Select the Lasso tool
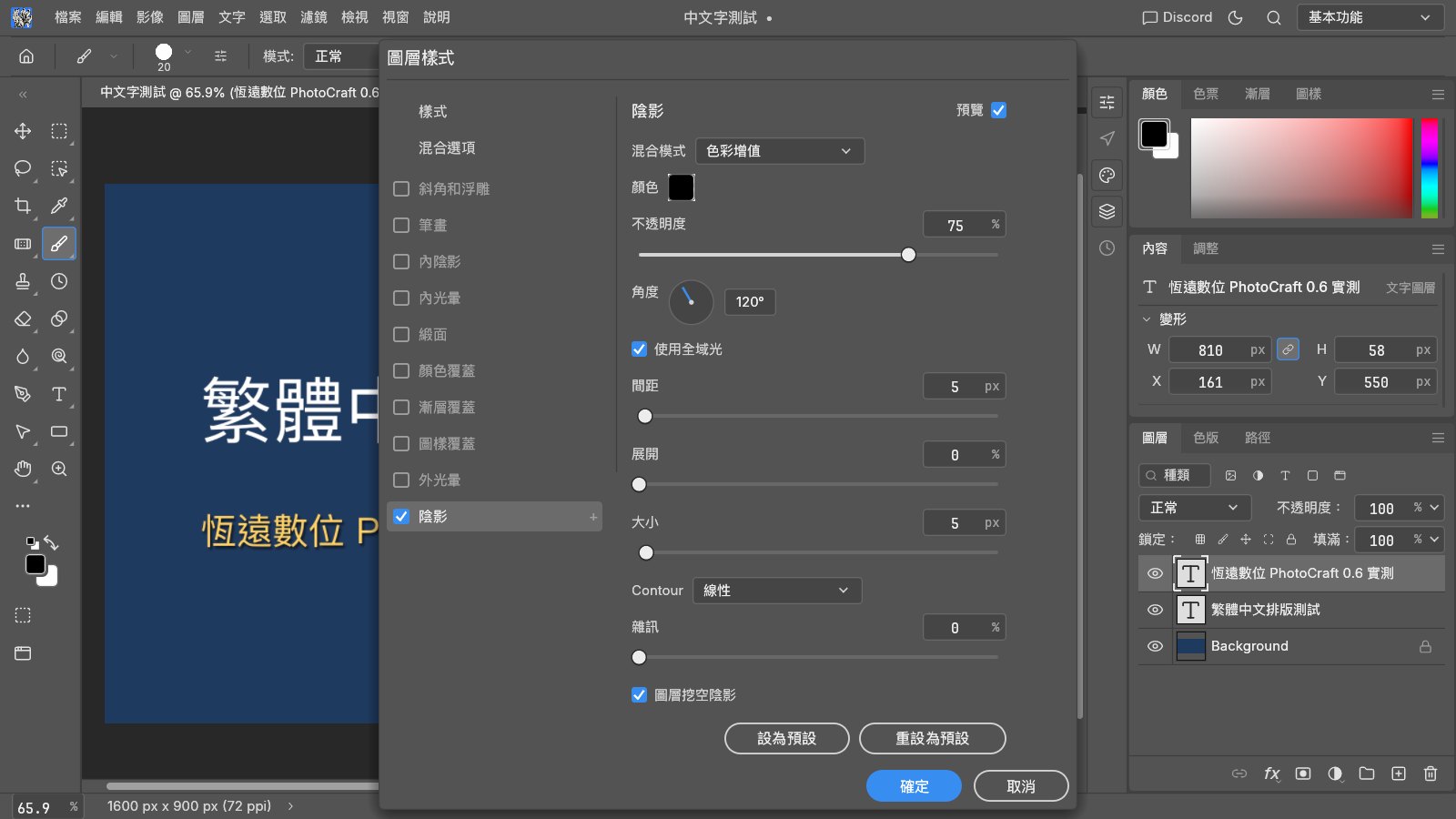1456x819 pixels. point(23,168)
